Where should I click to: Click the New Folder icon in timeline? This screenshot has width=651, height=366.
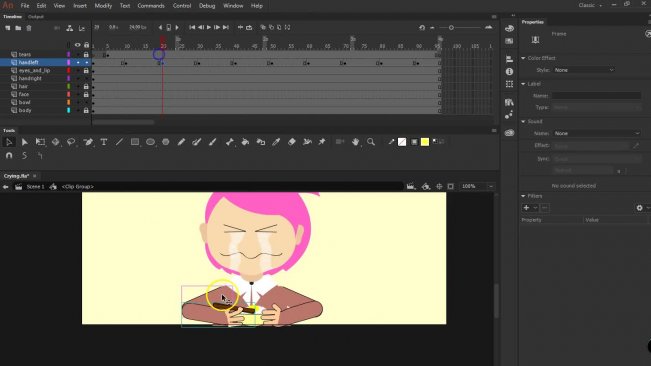[18, 28]
